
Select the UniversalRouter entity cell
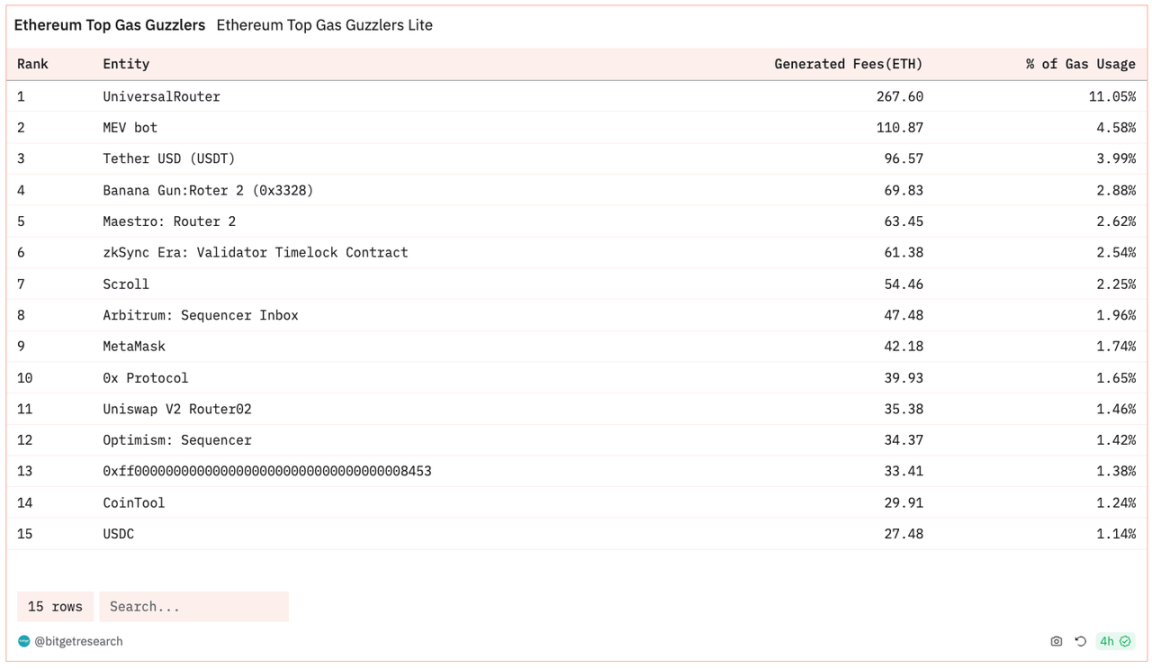[x=162, y=96]
